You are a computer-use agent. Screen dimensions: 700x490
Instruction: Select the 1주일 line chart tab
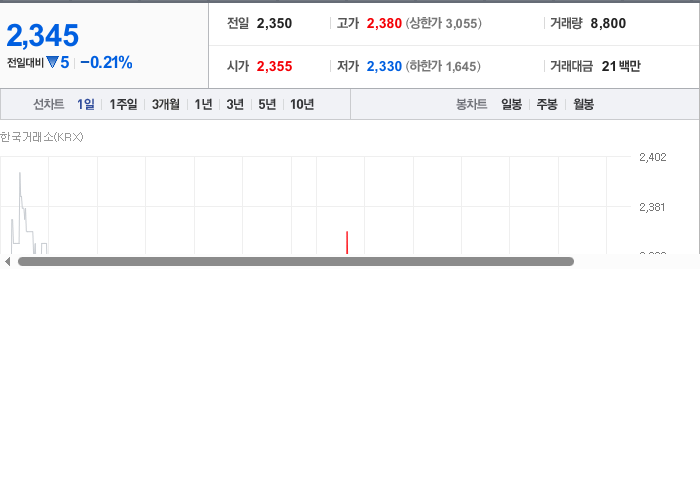[x=123, y=104]
